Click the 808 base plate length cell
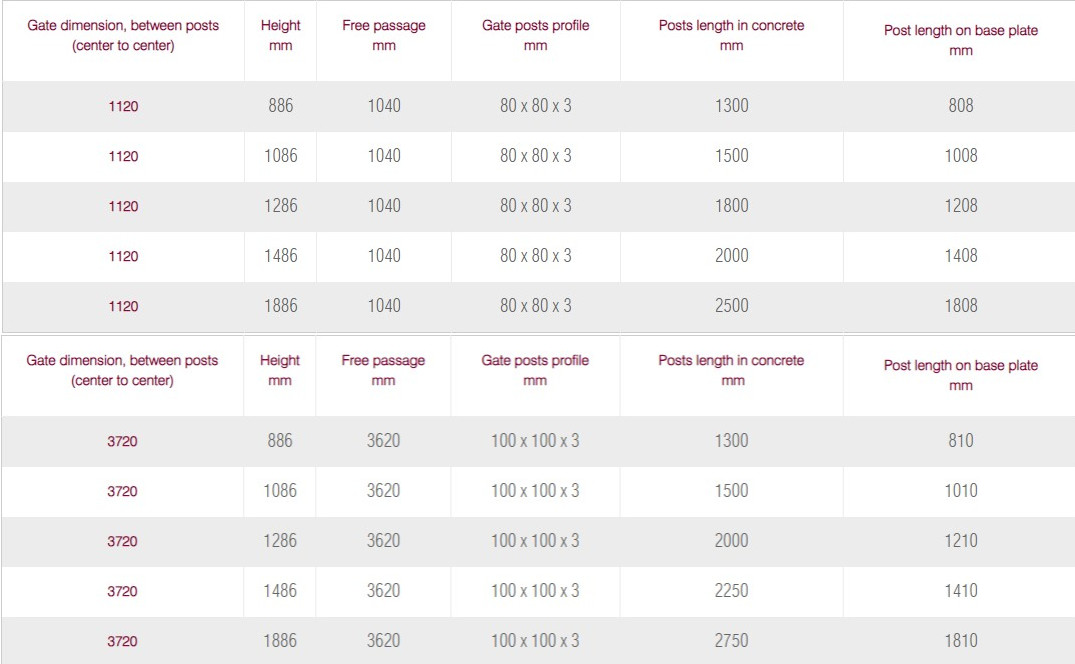The image size is (1075, 664). pos(960,105)
